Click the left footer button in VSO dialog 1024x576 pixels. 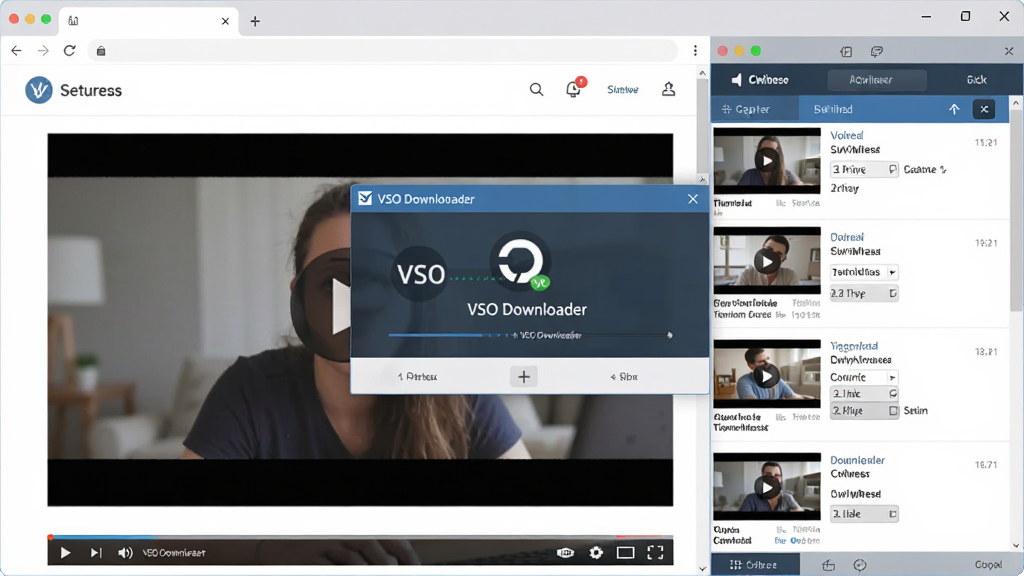(417, 377)
